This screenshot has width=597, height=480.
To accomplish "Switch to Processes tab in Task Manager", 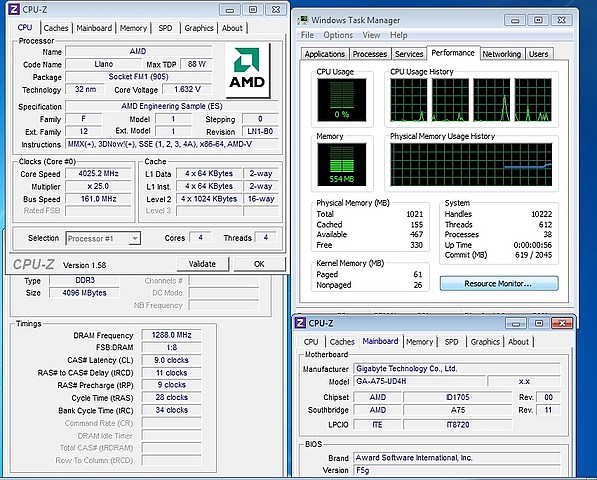I will [370, 54].
